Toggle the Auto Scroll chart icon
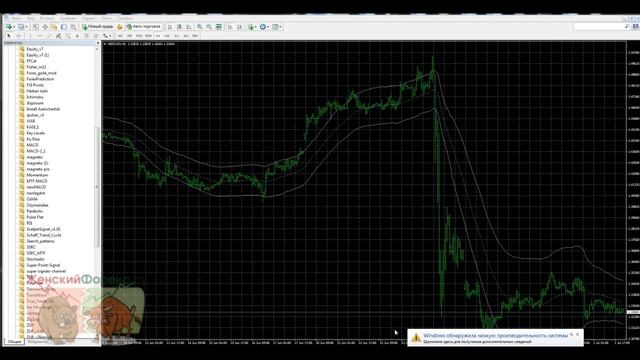 230,27
